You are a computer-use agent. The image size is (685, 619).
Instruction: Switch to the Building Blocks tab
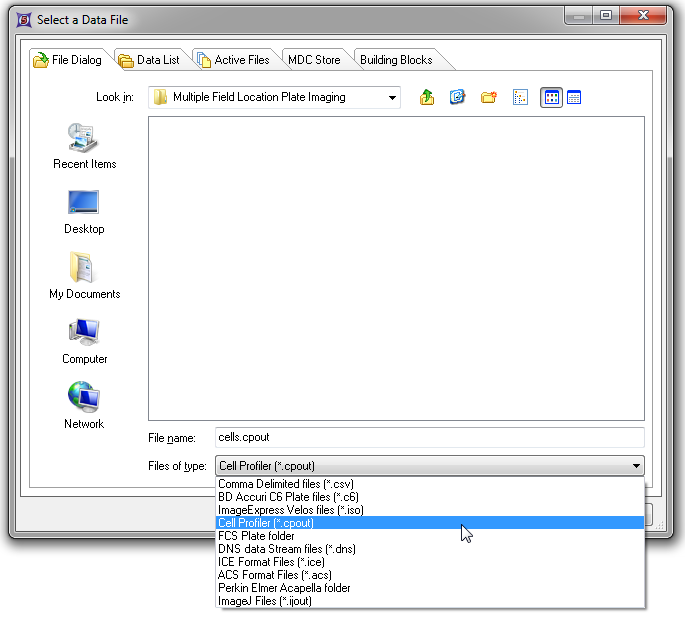396,60
